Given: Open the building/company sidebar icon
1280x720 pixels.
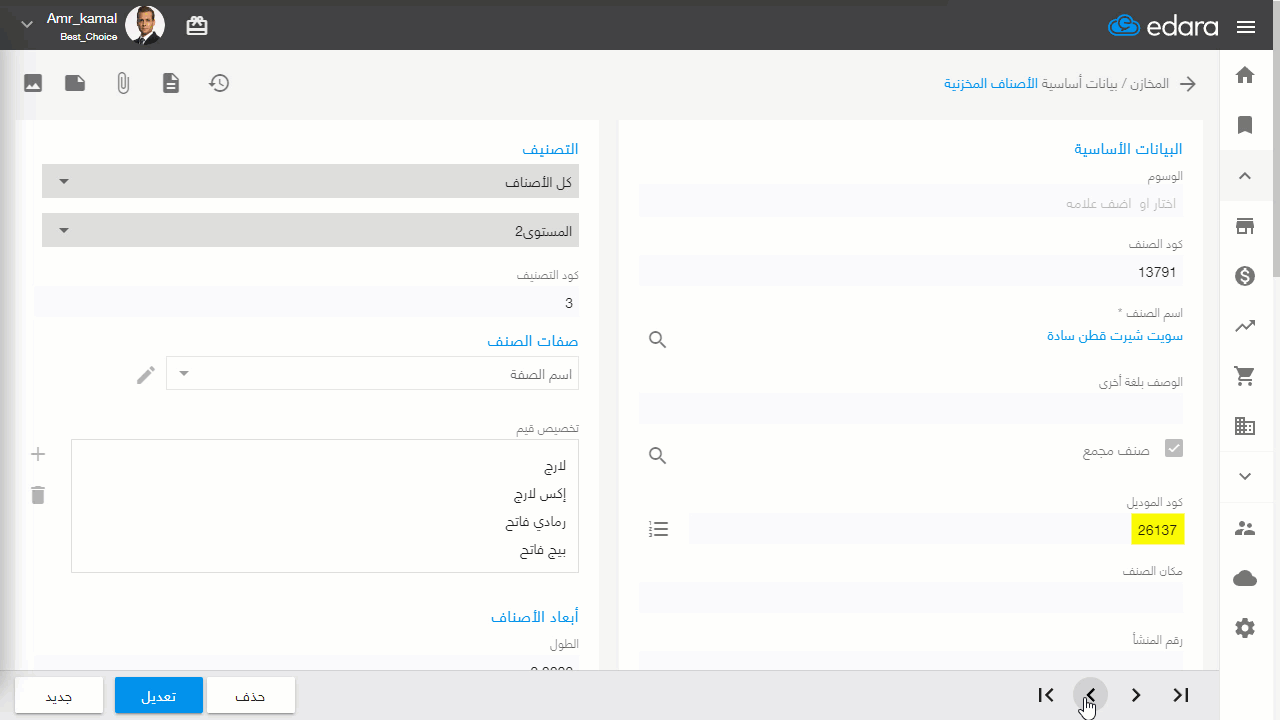Looking at the screenshot, I should click(1245, 426).
